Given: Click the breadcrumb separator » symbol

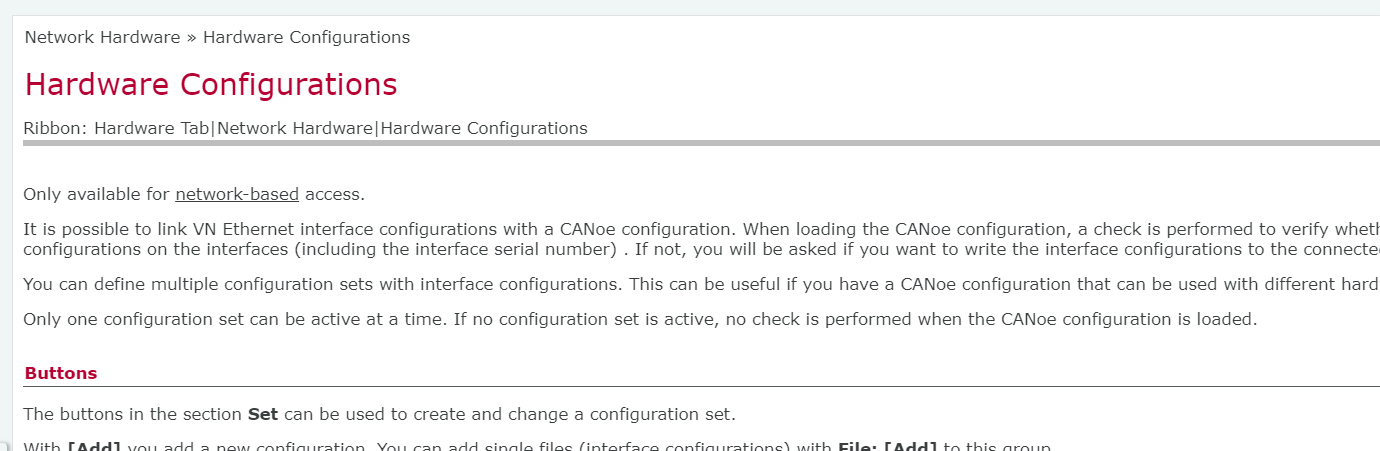Looking at the screenshot, I should click(x=191, y=38).
